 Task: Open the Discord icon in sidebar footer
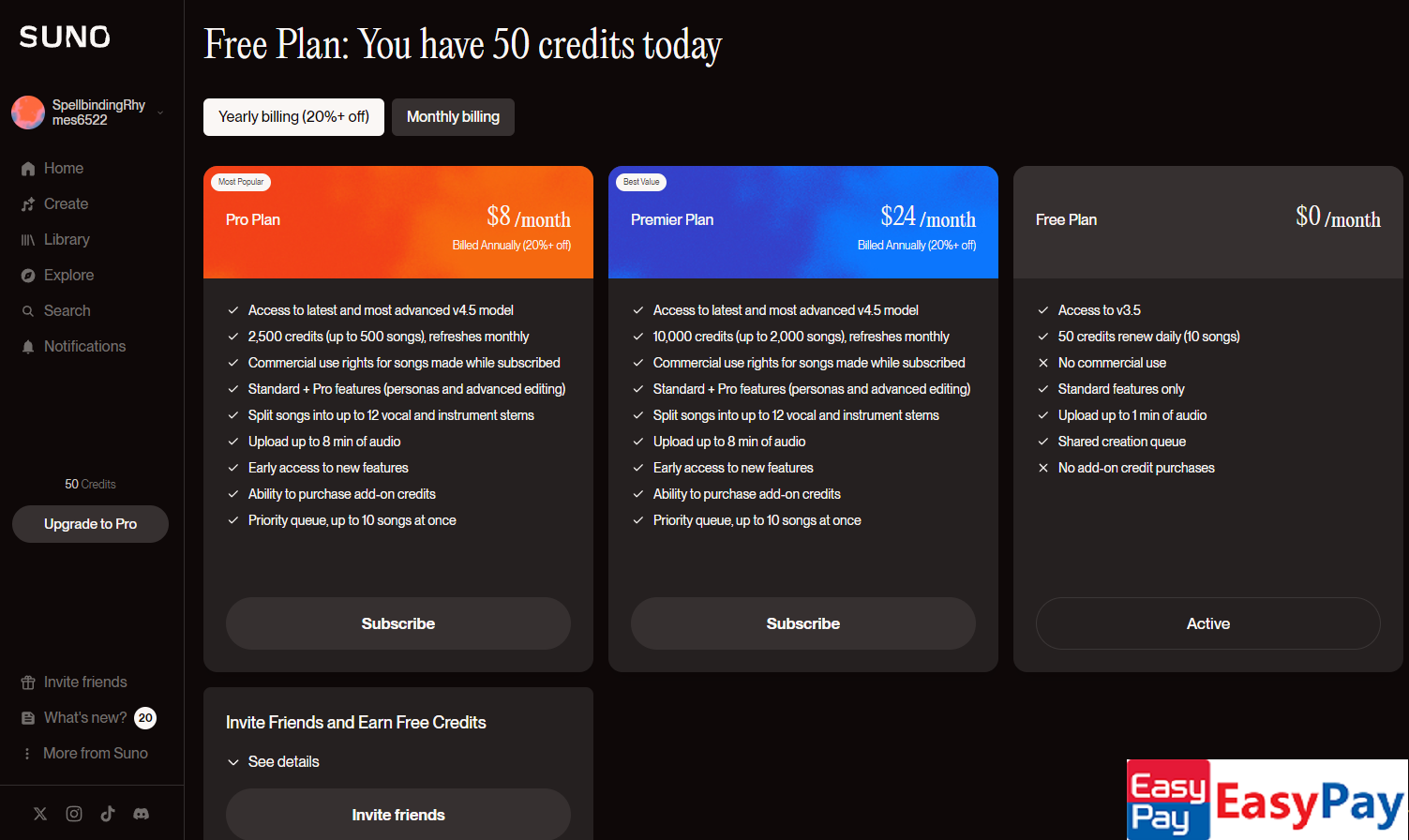click(142, 814)
